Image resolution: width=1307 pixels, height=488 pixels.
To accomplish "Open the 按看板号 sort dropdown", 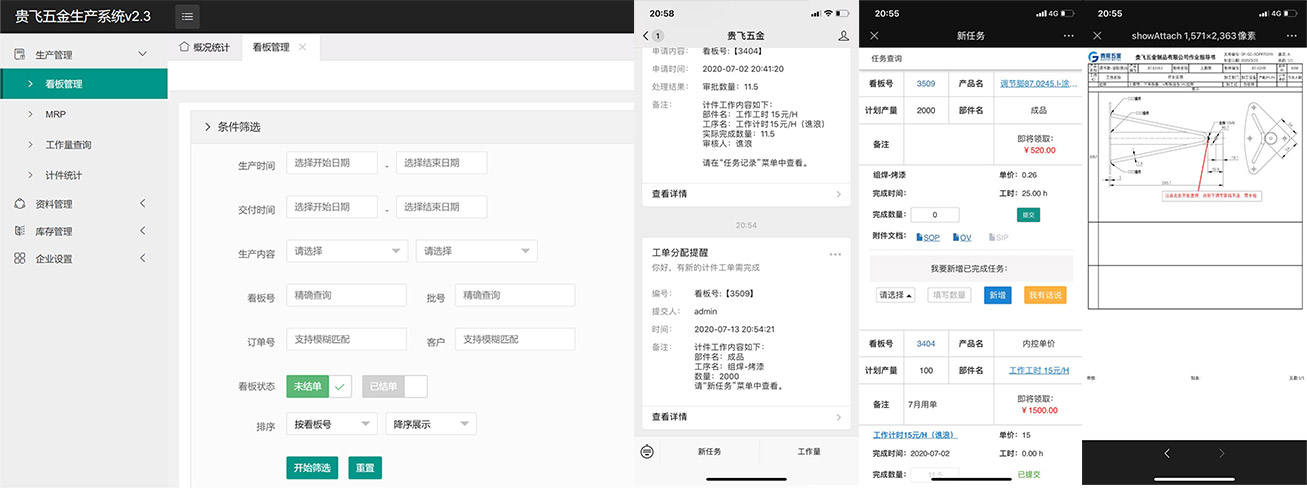I will [330, 424].
